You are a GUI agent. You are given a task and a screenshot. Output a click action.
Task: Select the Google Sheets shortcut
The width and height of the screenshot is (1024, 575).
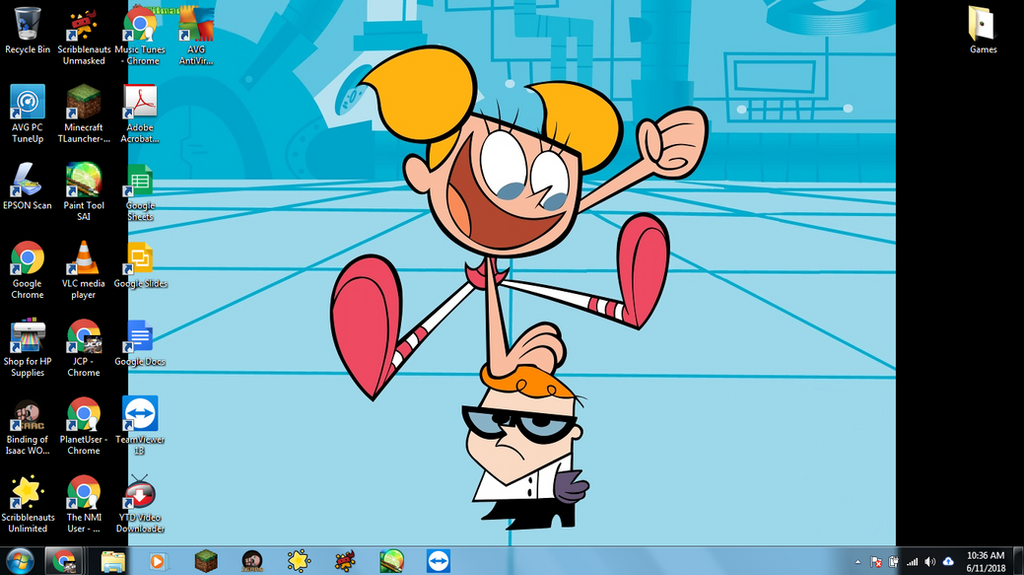pyautogui.click(x=140, y=193)
